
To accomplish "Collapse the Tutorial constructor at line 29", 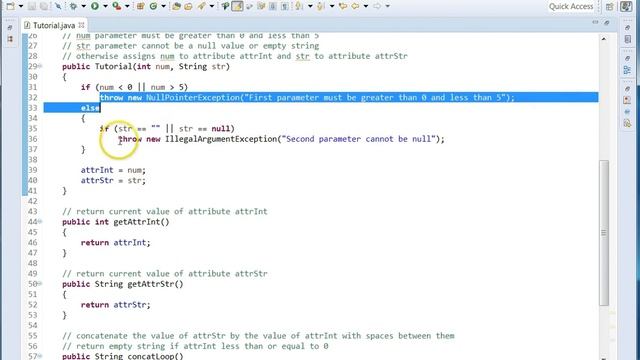I will tap(40, 66).
